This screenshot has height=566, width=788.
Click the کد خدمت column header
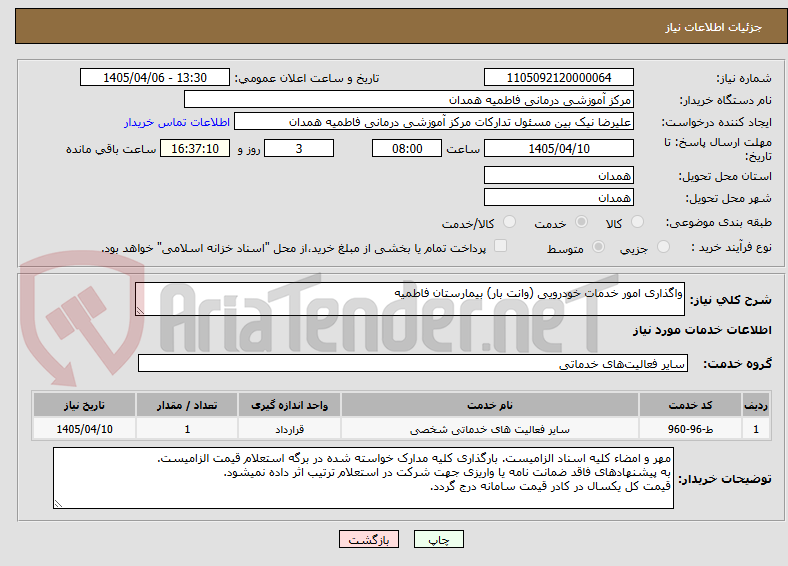691,405
